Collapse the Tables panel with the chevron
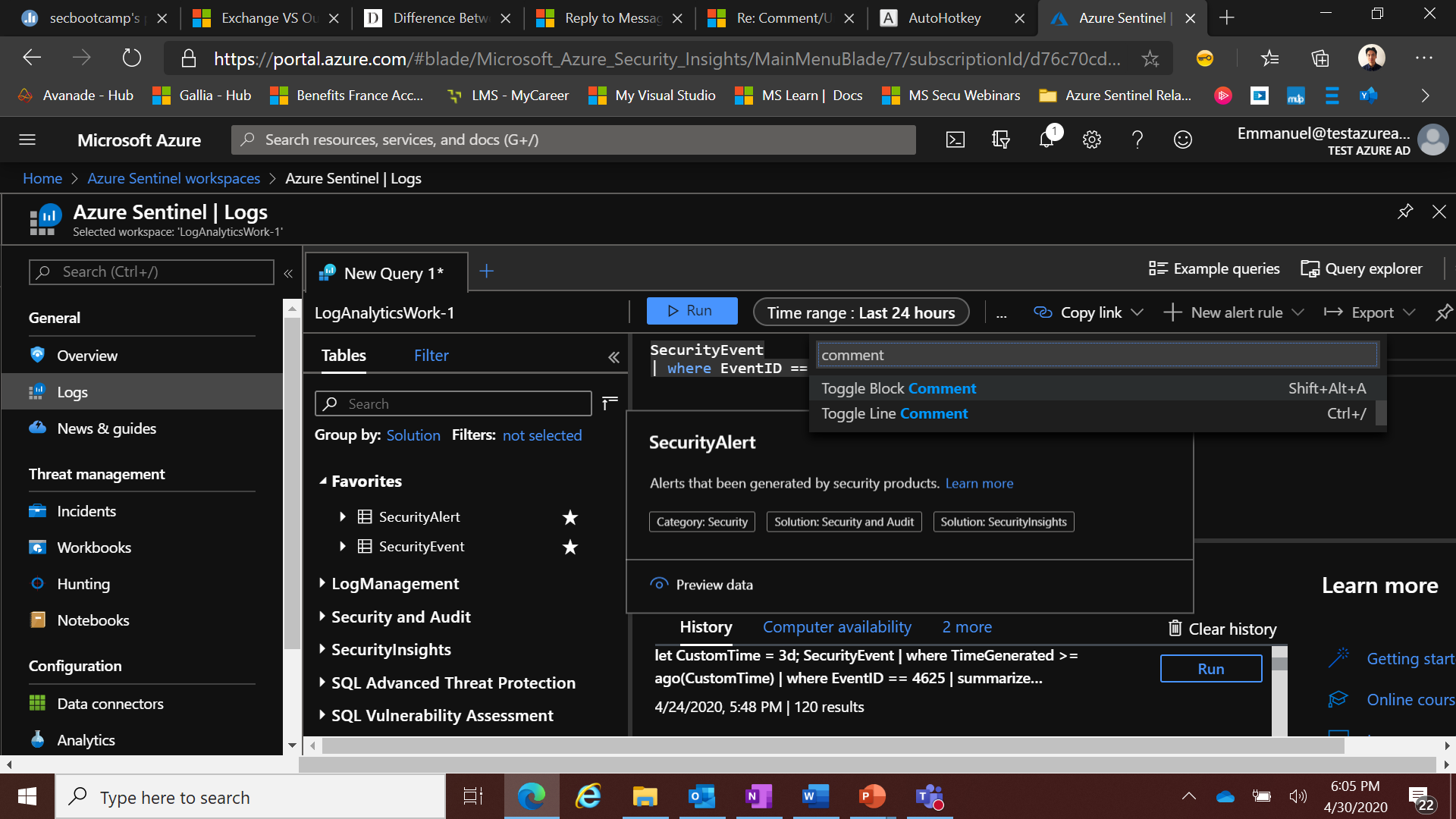Image resolution: width=1456 pixels, height=819 pixels. click(613, 357)
